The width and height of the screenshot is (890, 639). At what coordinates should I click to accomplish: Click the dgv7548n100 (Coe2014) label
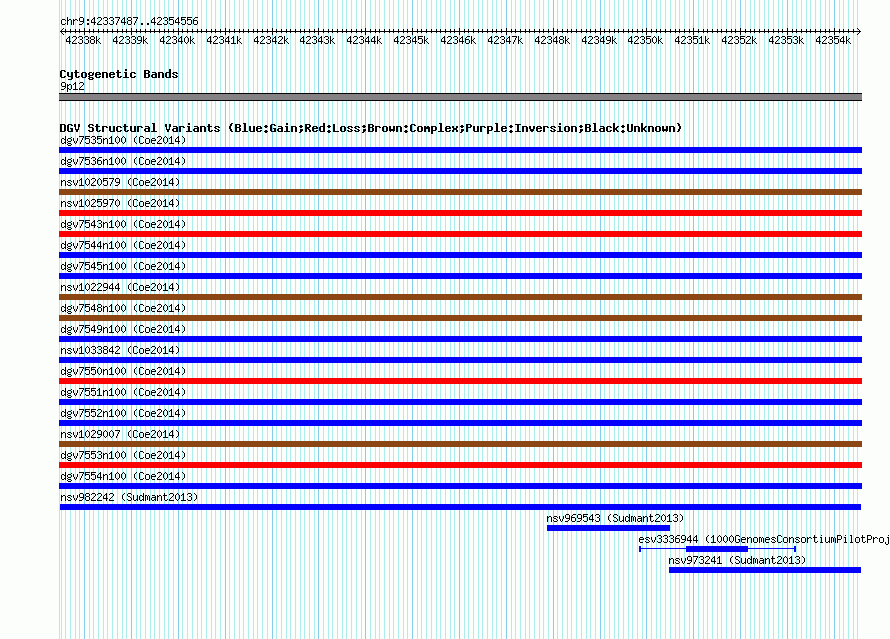(123, 308)
